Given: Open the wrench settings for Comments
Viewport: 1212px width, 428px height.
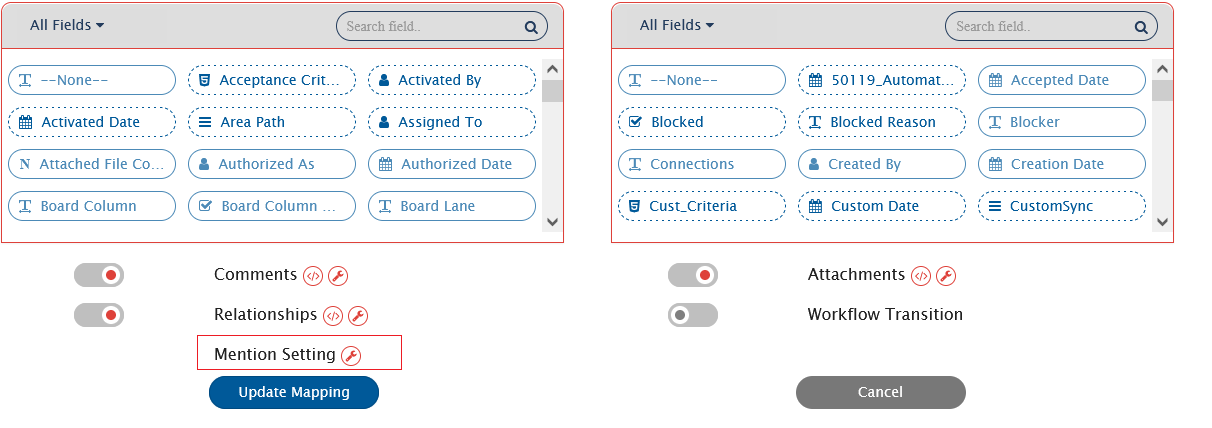Looking at the screenshot, I should 338,276.
